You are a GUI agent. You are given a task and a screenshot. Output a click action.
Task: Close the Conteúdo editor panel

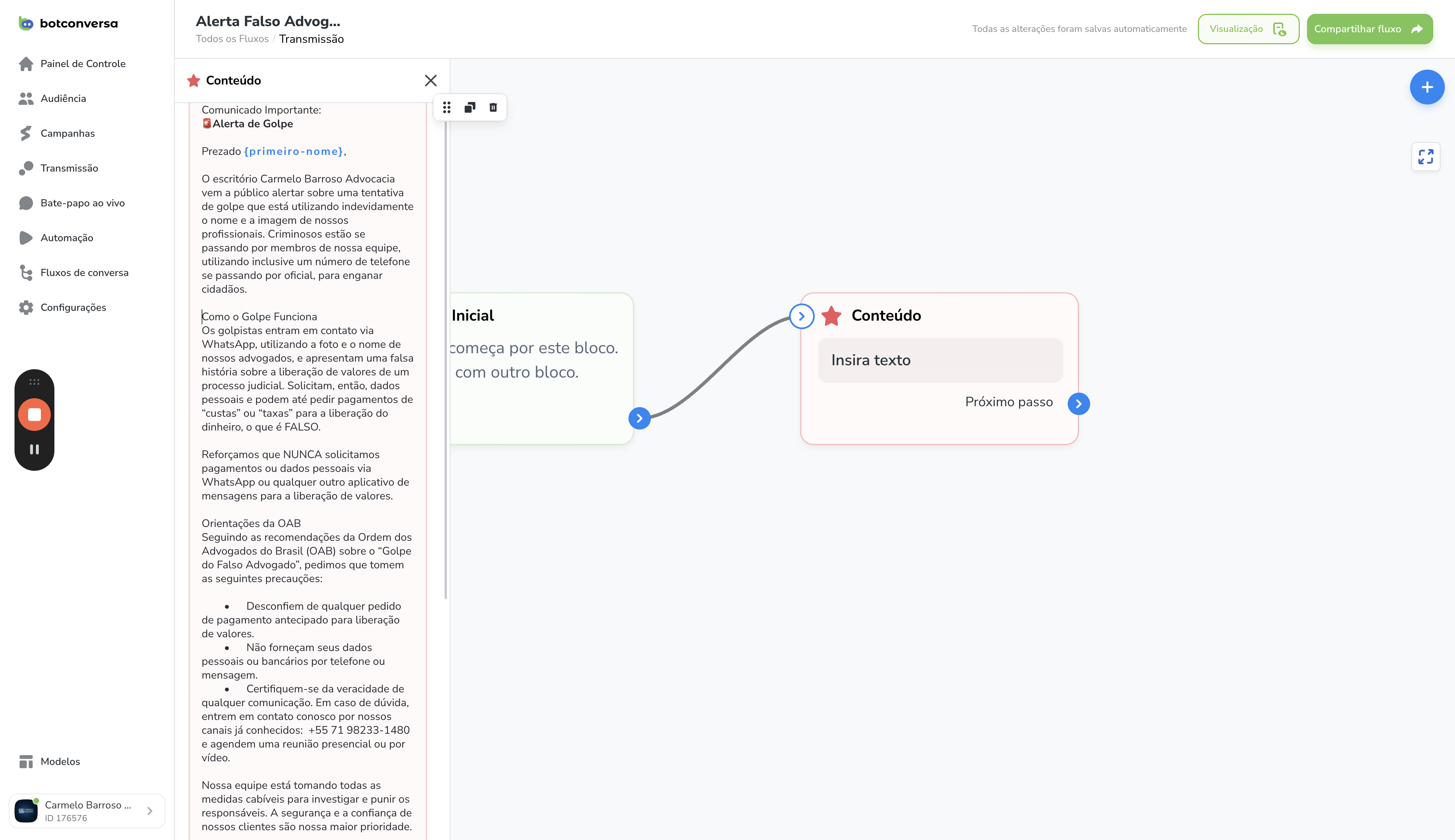click(x=430, y=81)
